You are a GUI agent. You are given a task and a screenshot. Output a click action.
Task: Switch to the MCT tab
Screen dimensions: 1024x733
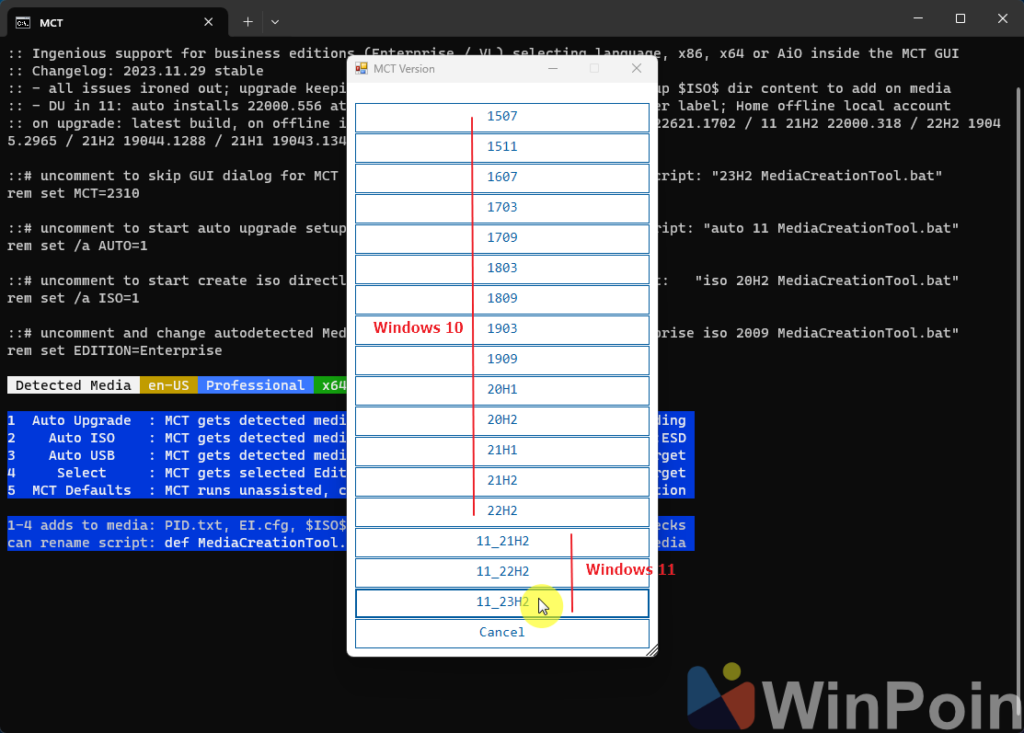pyautogui.click(x=100, y=21)
